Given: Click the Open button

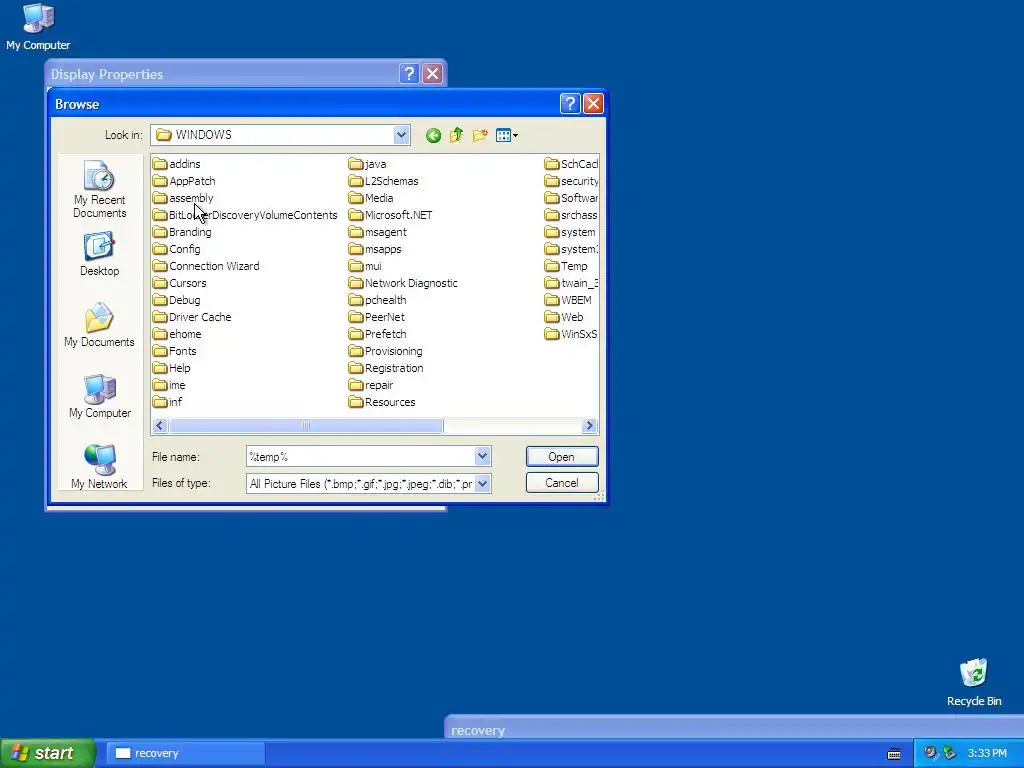Looking at the screenshot, I should click(x=562, y=456).
